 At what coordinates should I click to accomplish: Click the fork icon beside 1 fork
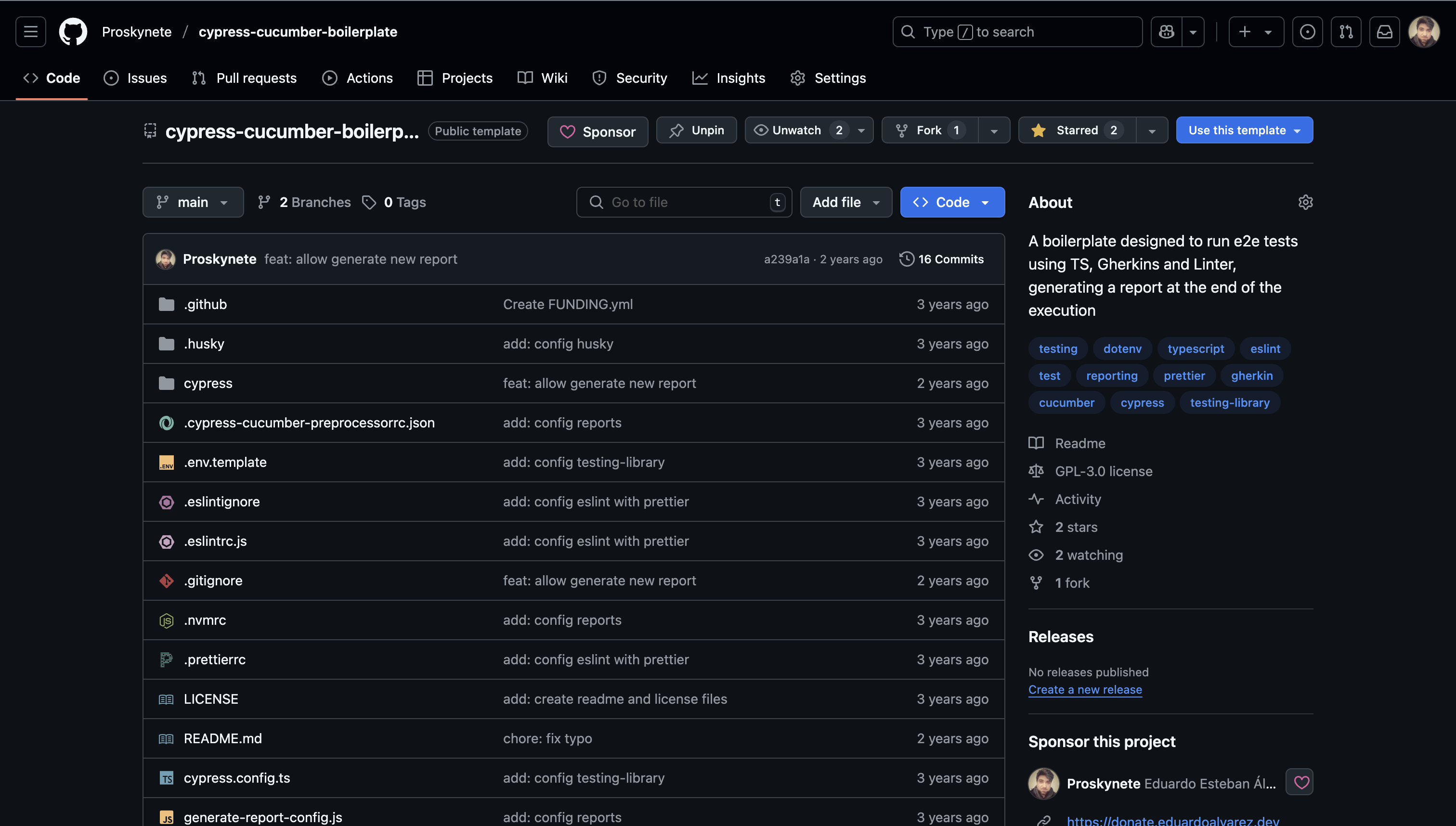click(x=1036, y=582)
